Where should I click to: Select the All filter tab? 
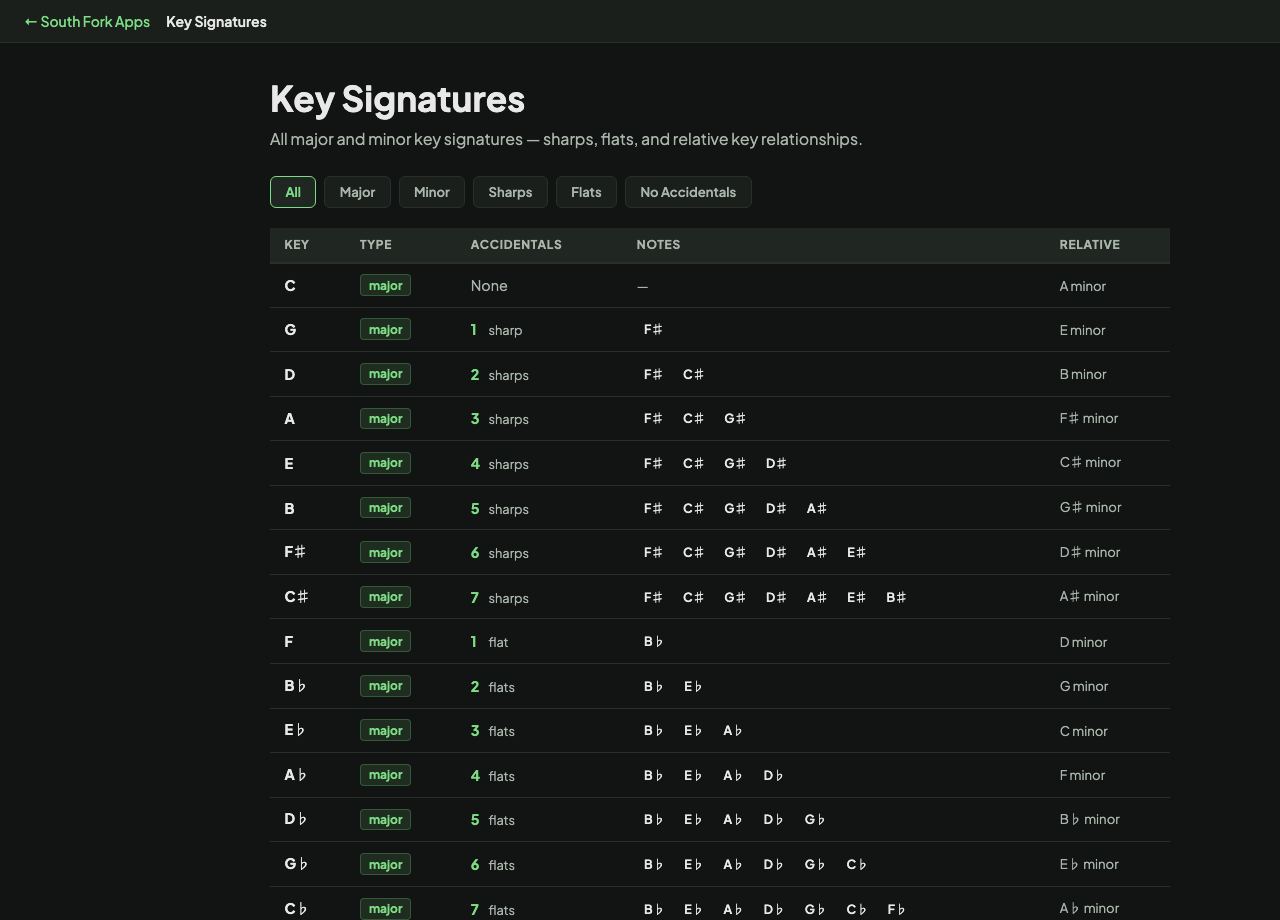coord(293,192)
